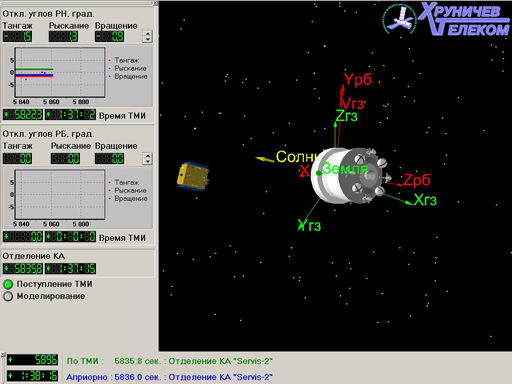Click the РБ telemetry clock display 0:00:00
This screenshot has height=384, width=512.
pyautogui.click(x=70, y=237)
